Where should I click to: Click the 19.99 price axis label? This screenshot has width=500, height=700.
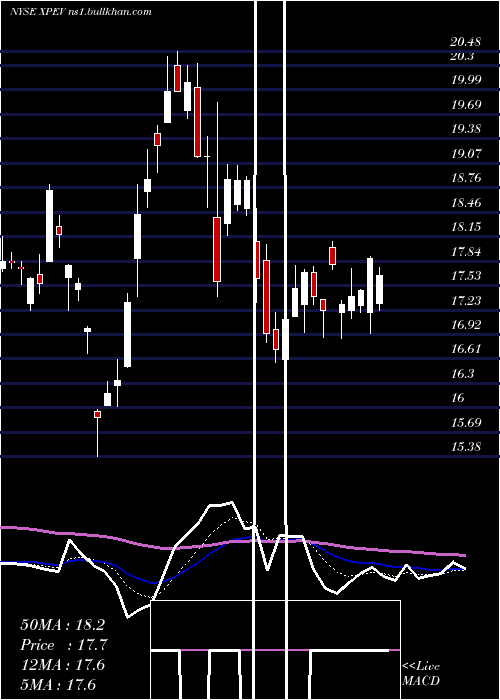(x=466, y=80)
